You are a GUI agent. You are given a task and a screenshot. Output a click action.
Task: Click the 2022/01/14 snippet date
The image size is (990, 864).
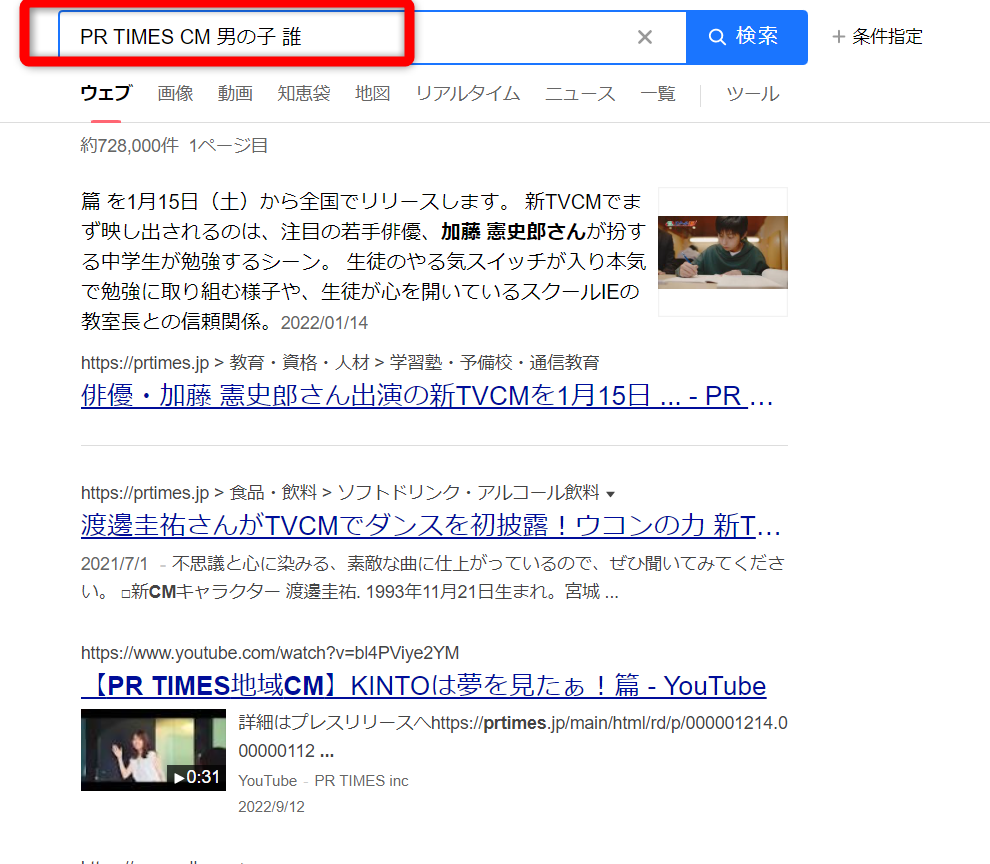325,323
